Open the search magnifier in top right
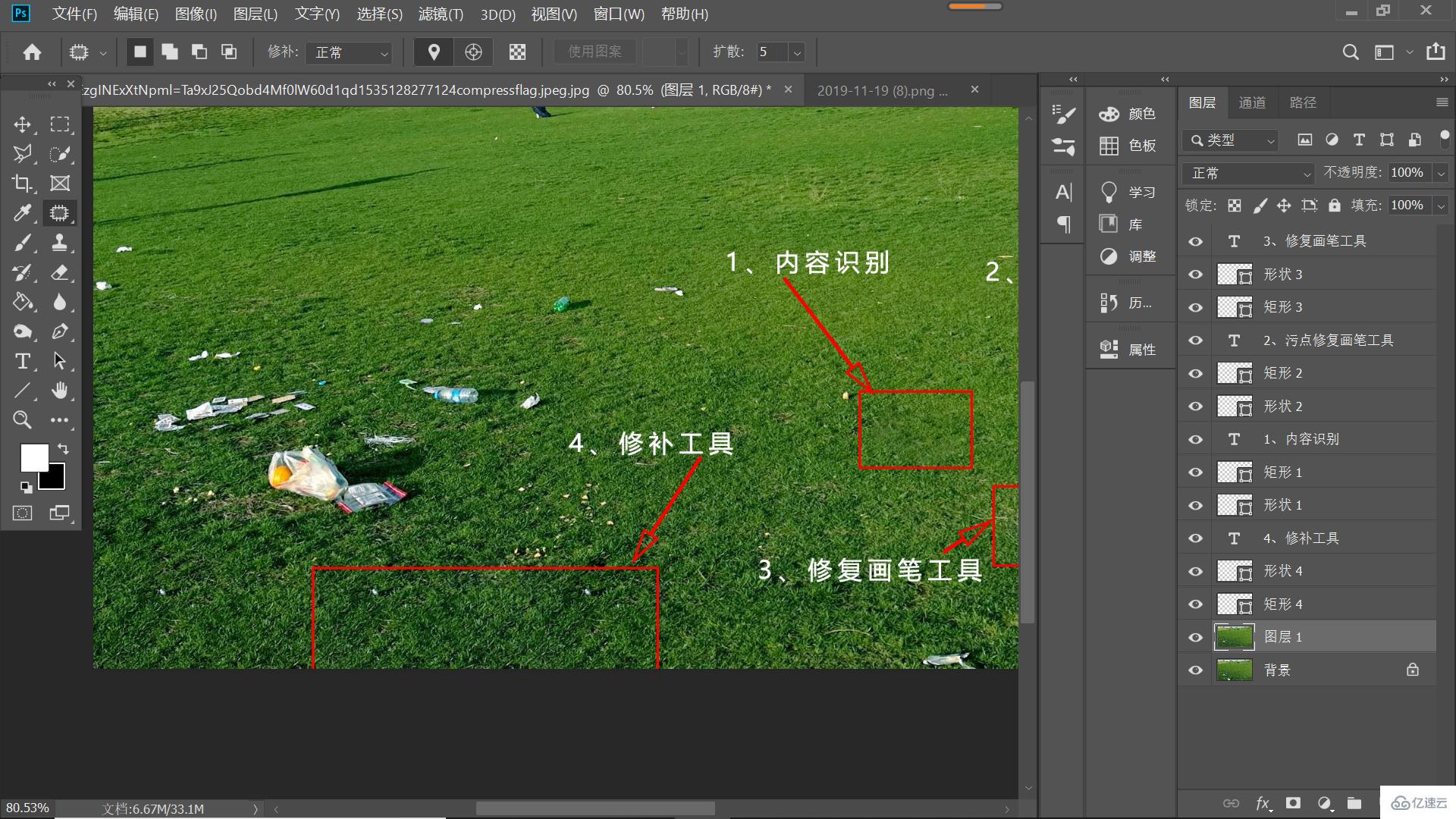The image size is (1456, 819). [x=1351, y=52]
